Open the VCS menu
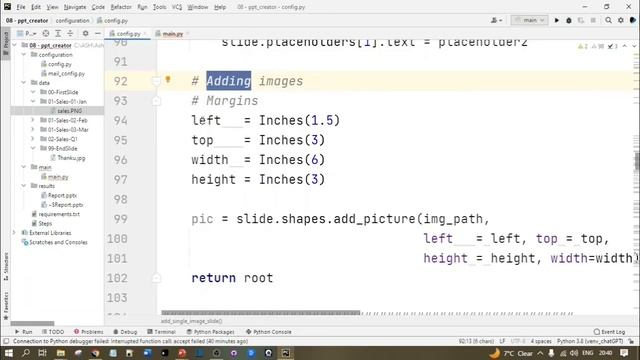The image size is (640, 360). pos(177,7)
